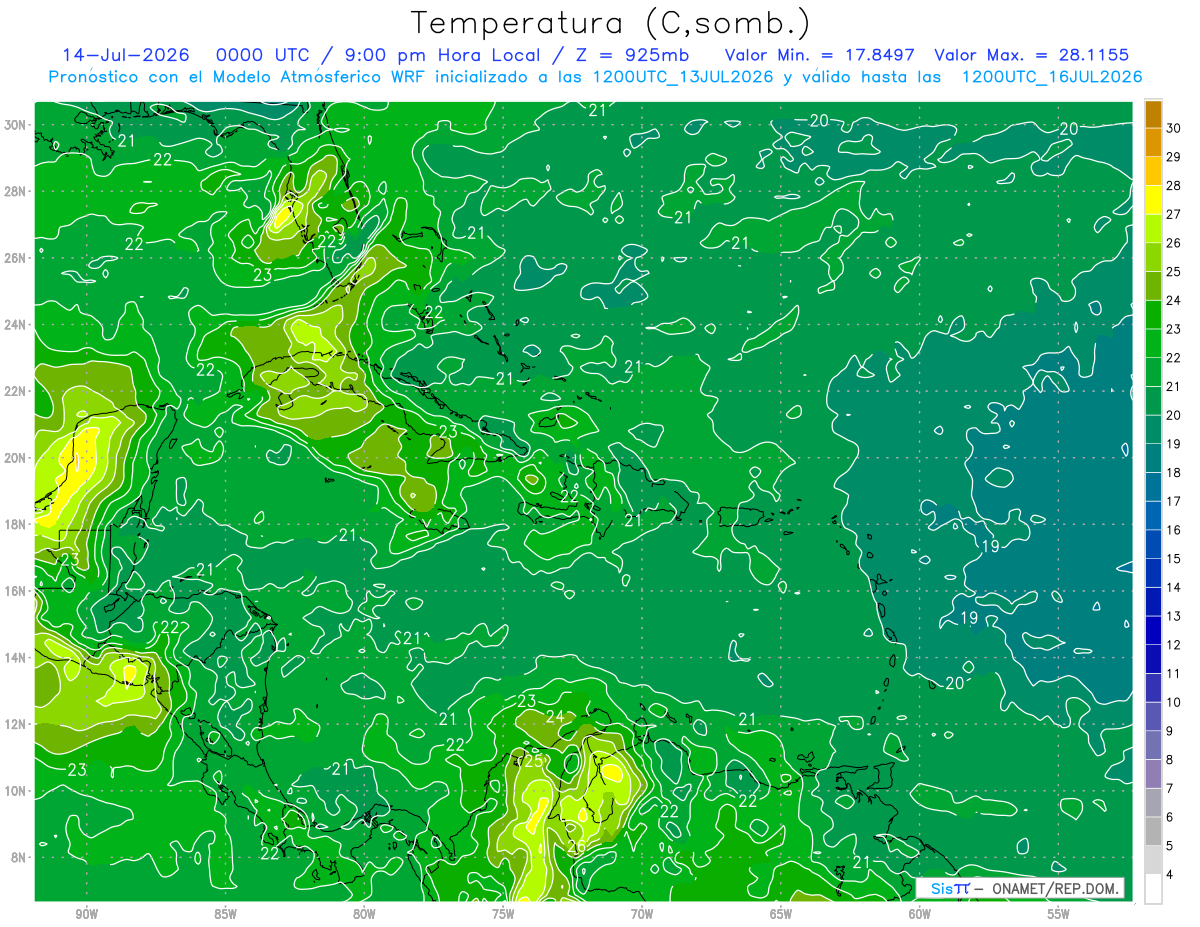
Task: Click the '14N' latitude axis label
Action: (17, 657)
